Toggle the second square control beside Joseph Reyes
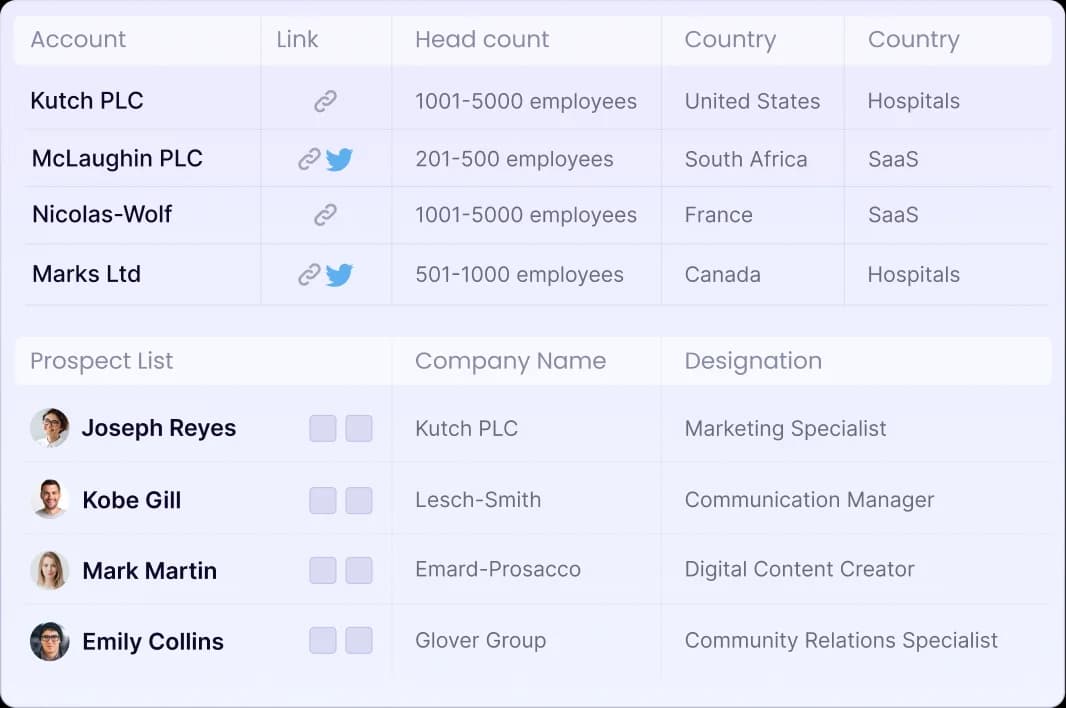Screen dimensions: 1066x708 [358, 428]
